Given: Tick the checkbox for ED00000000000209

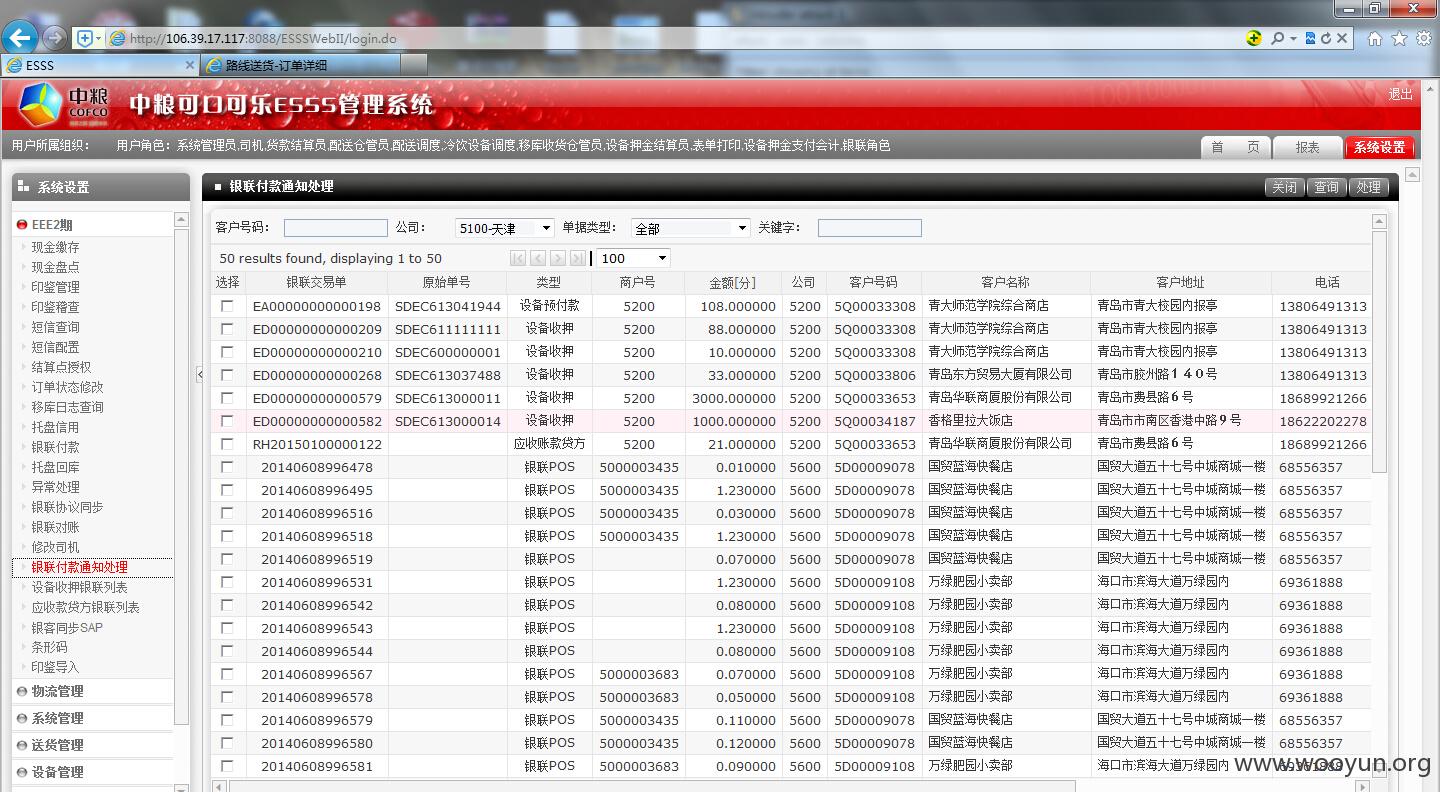Looking at the screenshot, I should [227, 329].
